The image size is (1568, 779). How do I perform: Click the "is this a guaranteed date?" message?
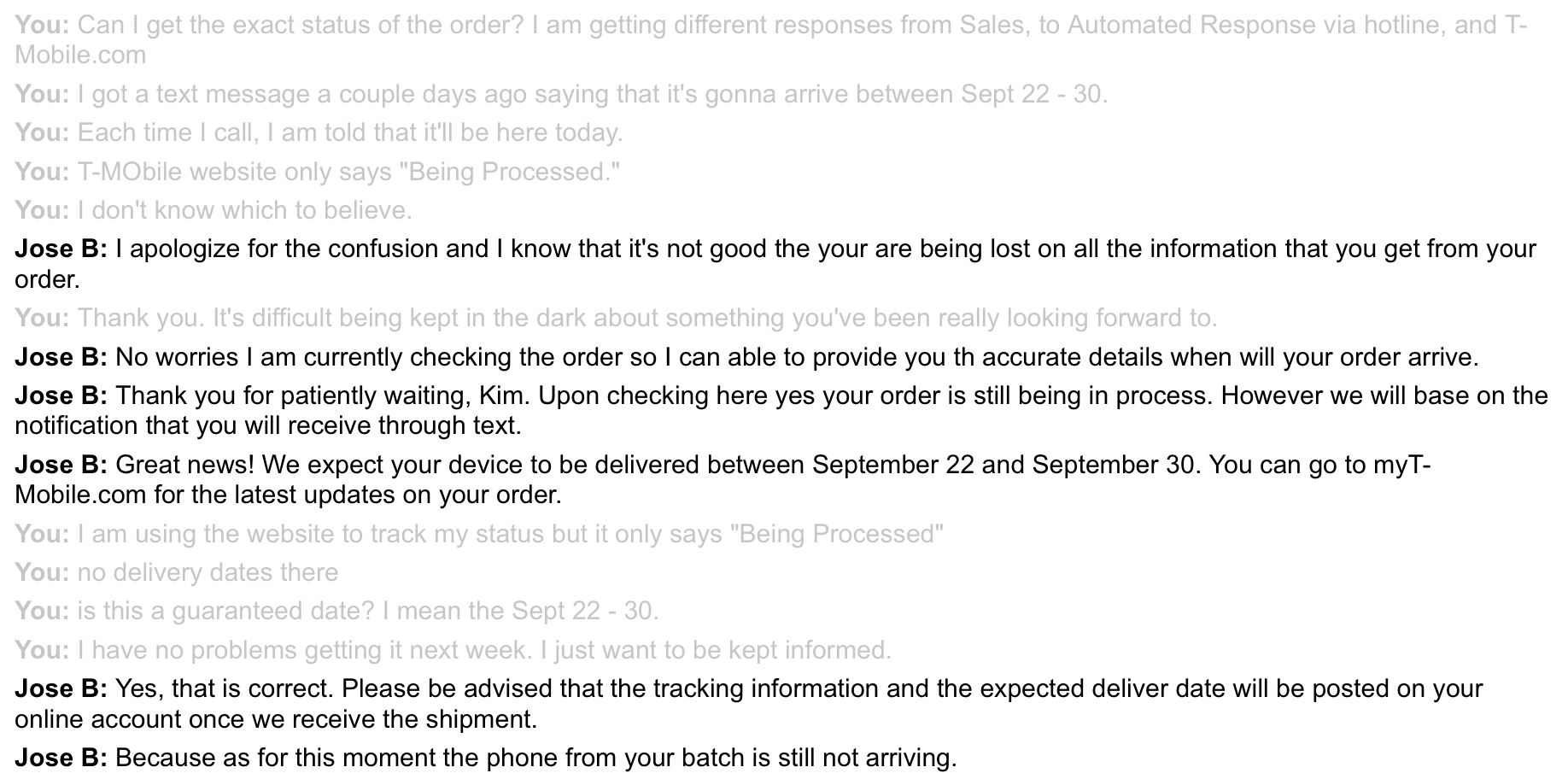pyautogui.click(x=336, y=611)
